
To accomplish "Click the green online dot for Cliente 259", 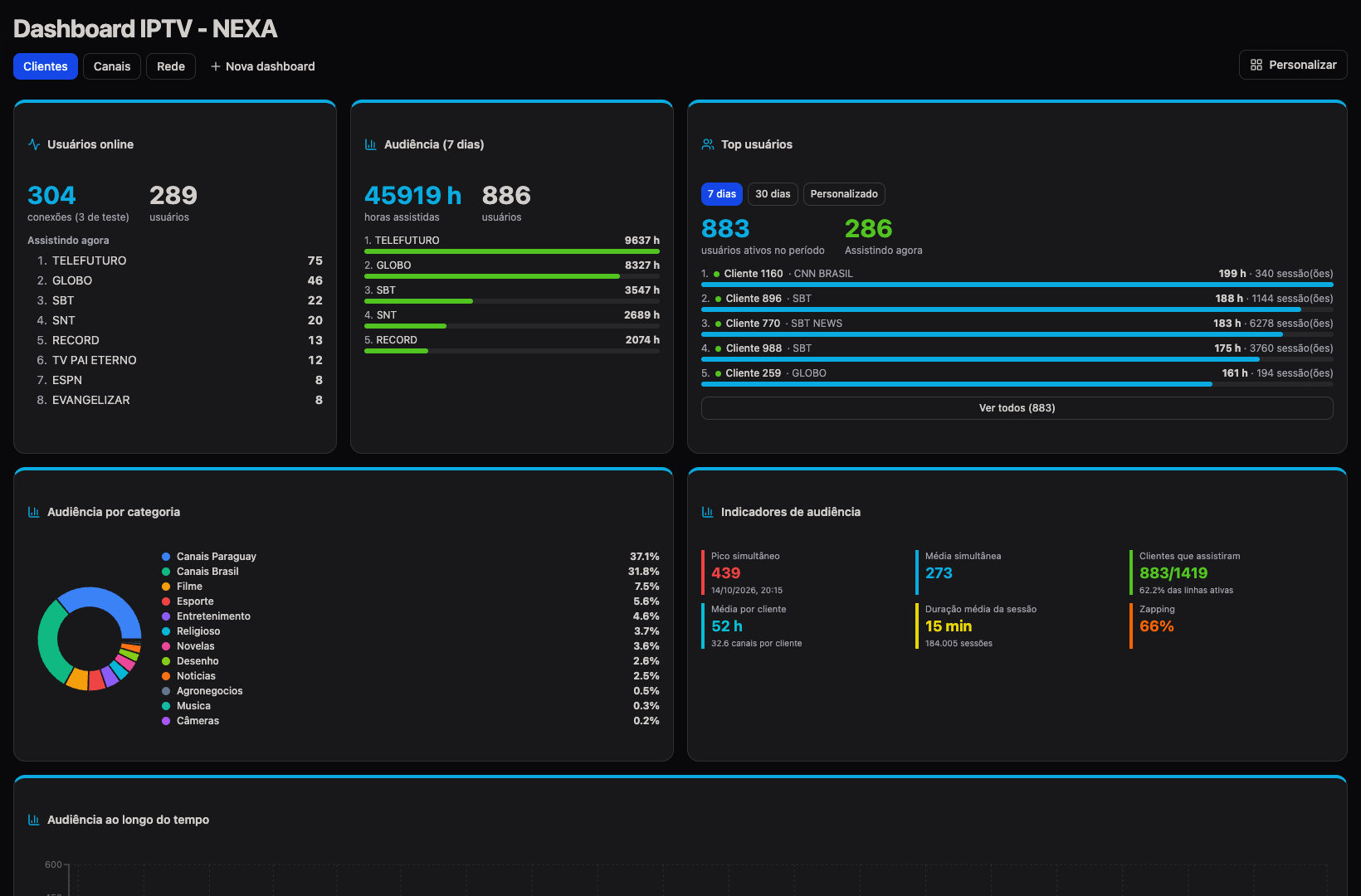I will coord(718,373).
